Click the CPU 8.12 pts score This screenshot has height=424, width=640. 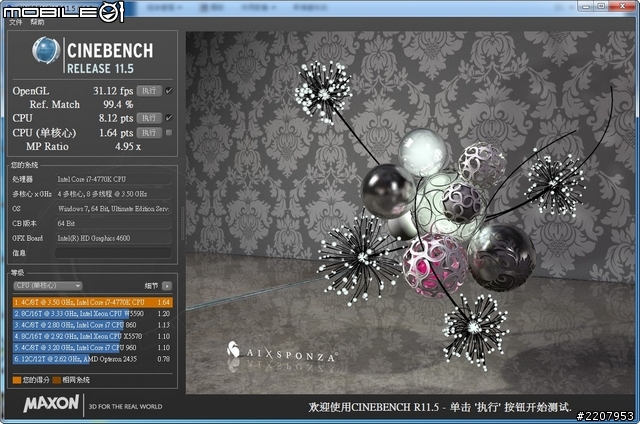point(116,118)
